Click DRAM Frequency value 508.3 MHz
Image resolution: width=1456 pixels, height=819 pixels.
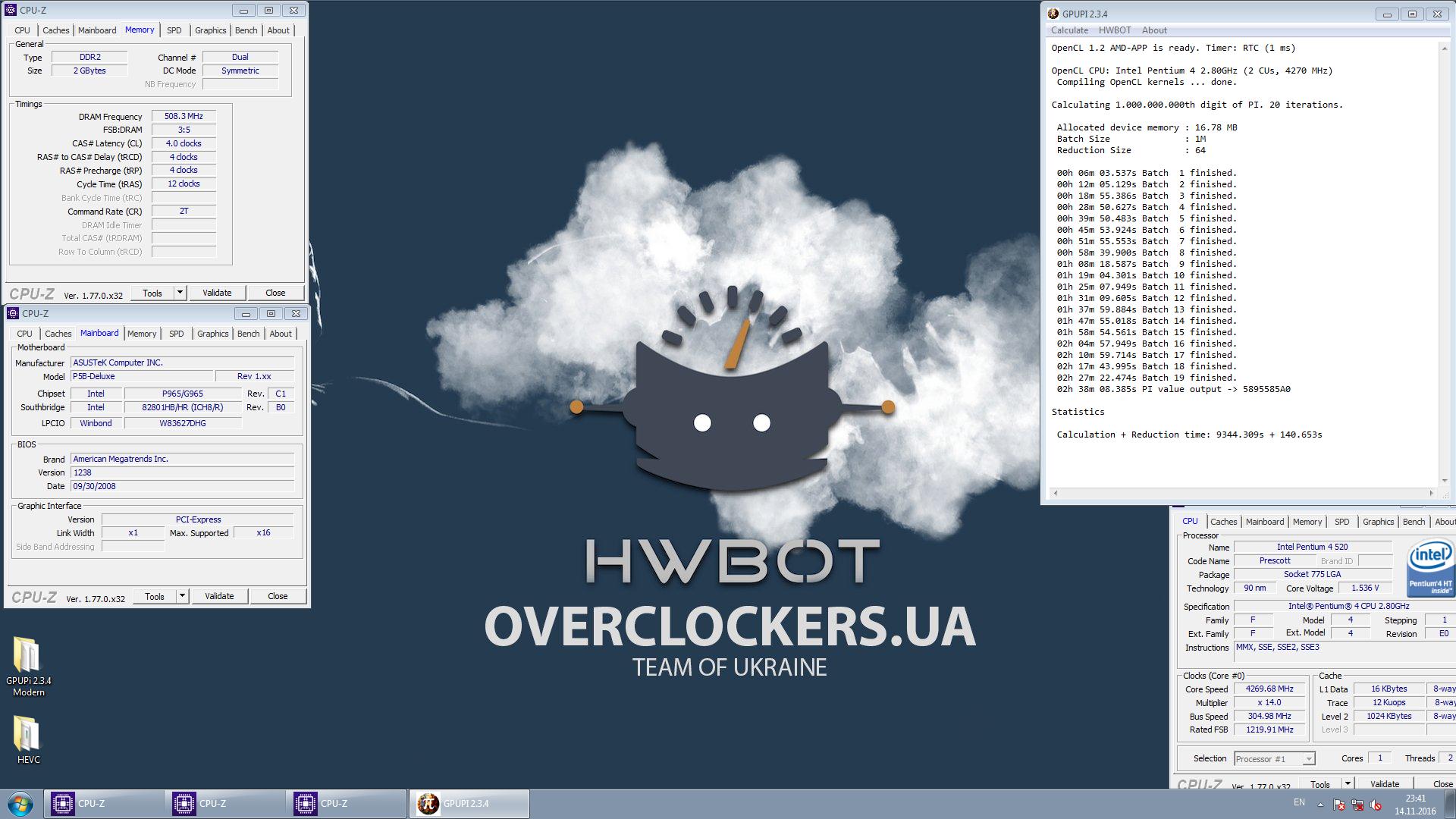[184, 116]
